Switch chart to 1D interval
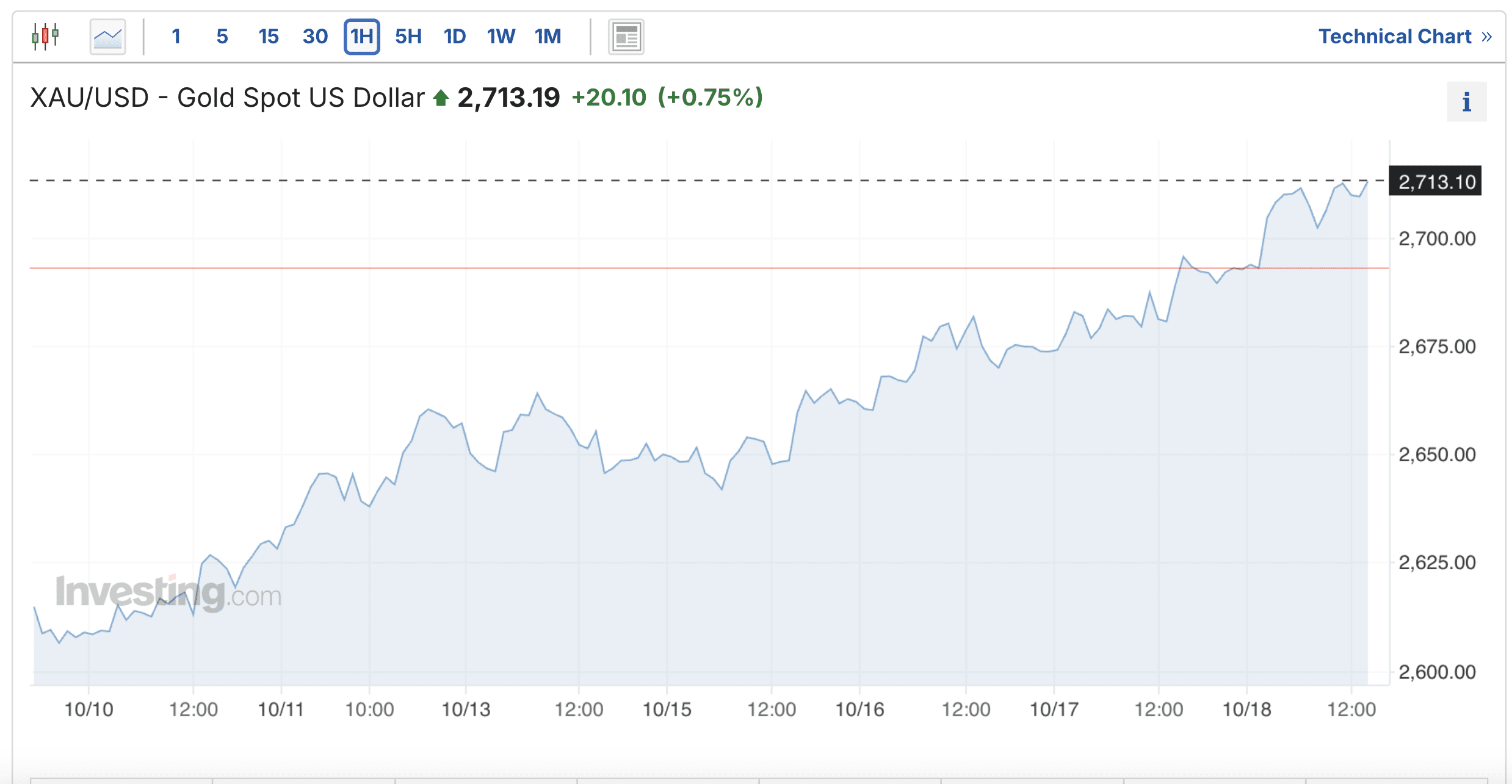This screenshot has width=1512, height=784. (x=455, y=37)
